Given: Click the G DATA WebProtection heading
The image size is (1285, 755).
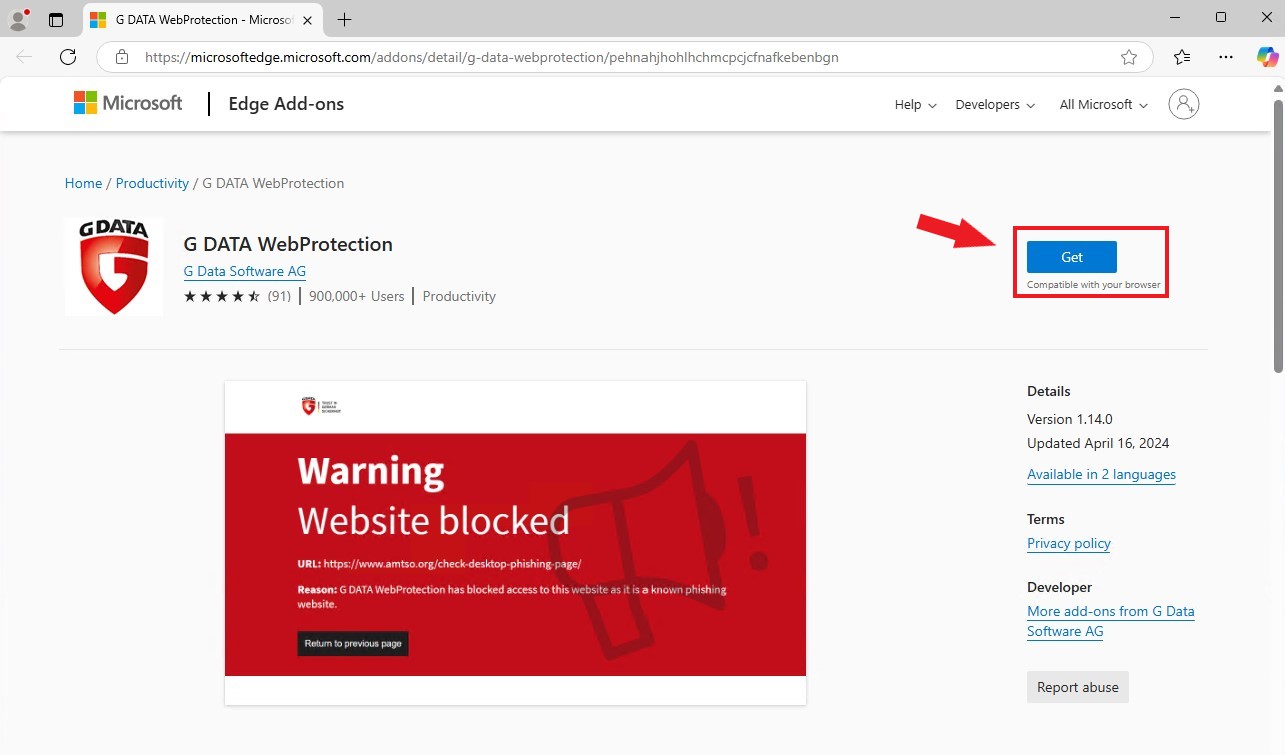Looking at the screenshot, I should pos(288,244).
